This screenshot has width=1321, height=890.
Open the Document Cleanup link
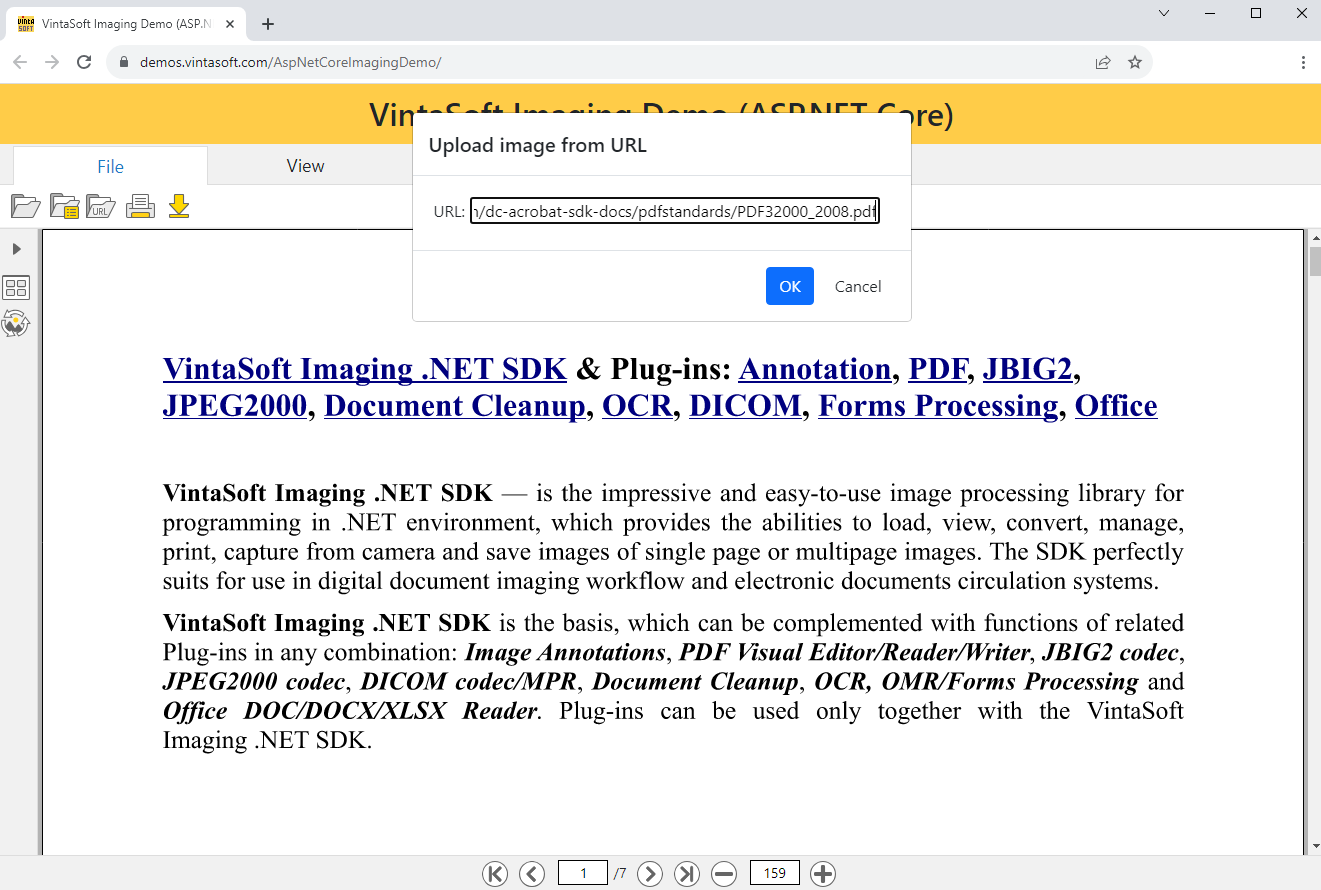click(455, 405)
